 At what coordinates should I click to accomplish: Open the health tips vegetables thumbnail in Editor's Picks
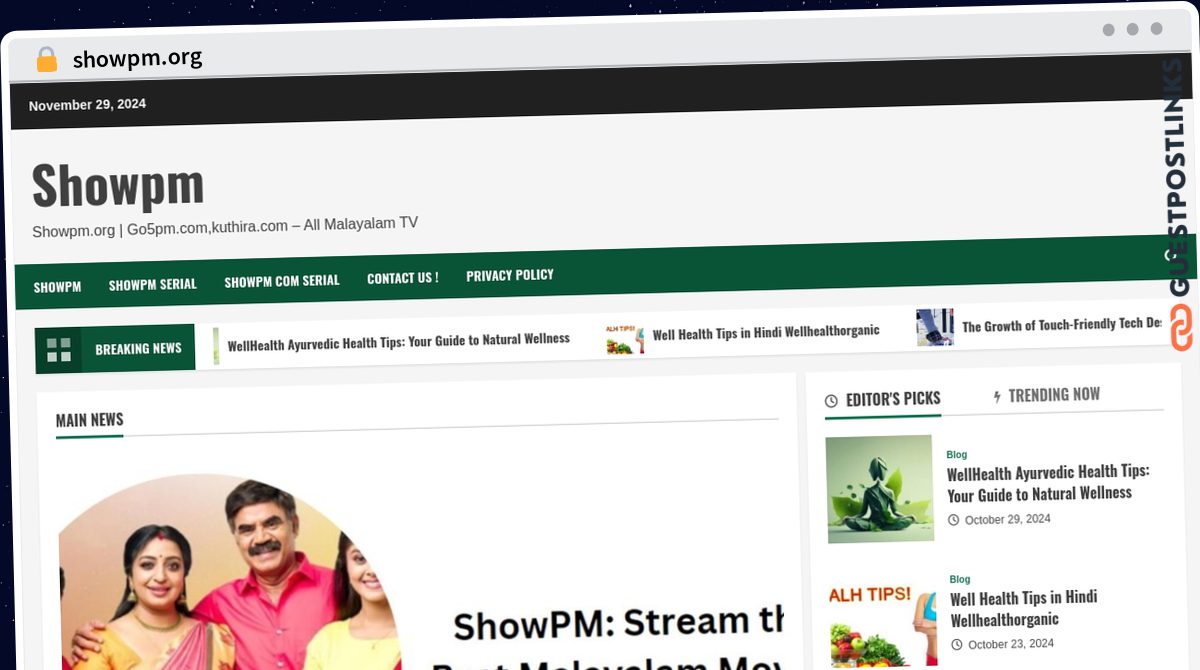coord(883,623)
